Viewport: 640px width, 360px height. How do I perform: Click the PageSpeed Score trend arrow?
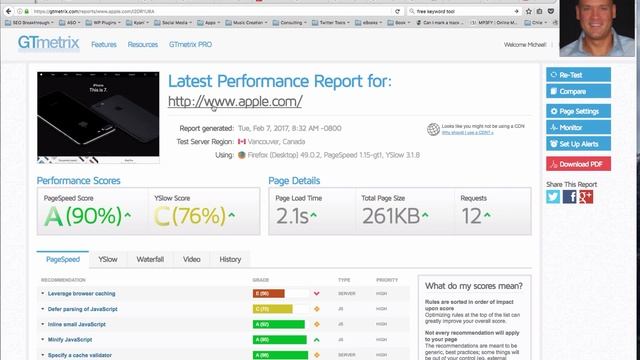click(128, 215)
